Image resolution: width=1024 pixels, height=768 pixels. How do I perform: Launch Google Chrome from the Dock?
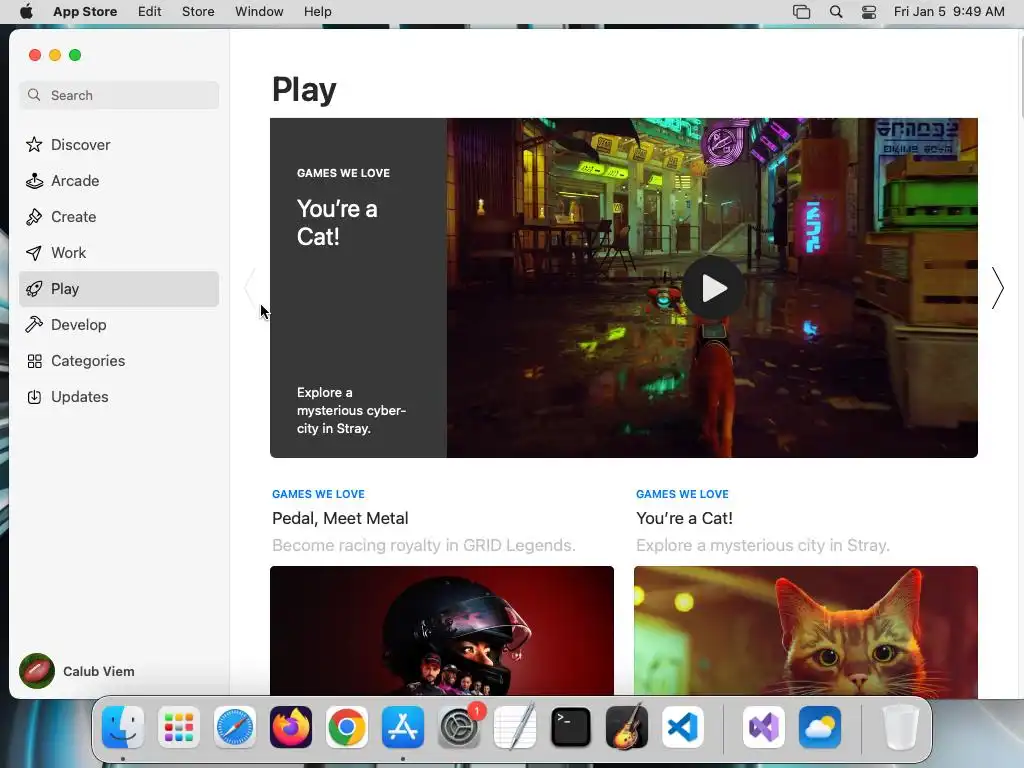(x=347, y=727)
